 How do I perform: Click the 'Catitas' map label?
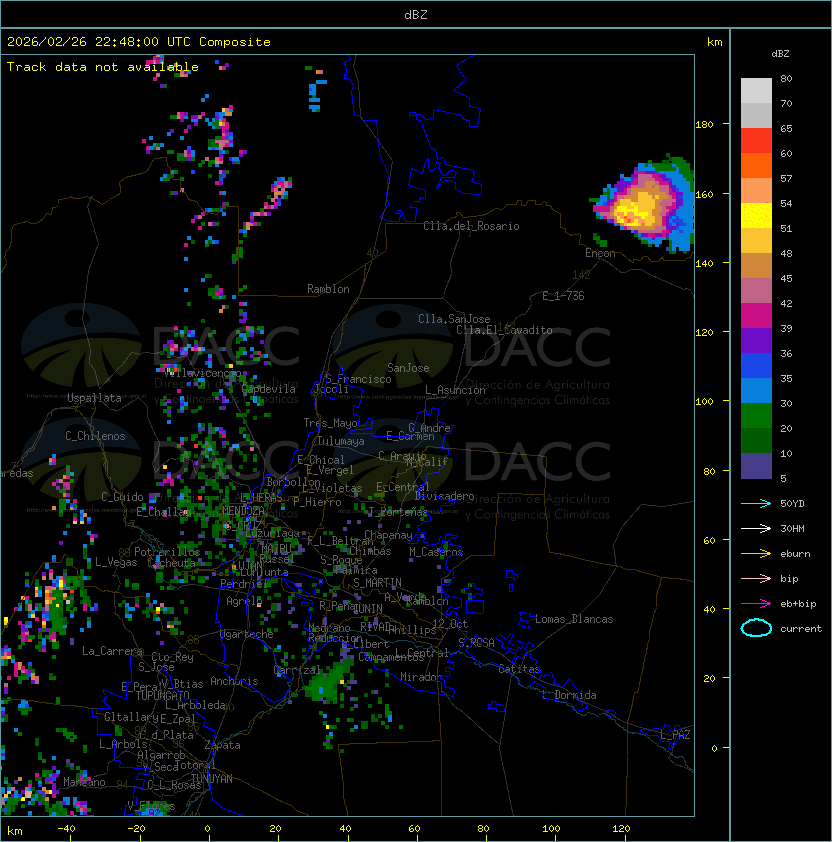(x=519, y=669)
